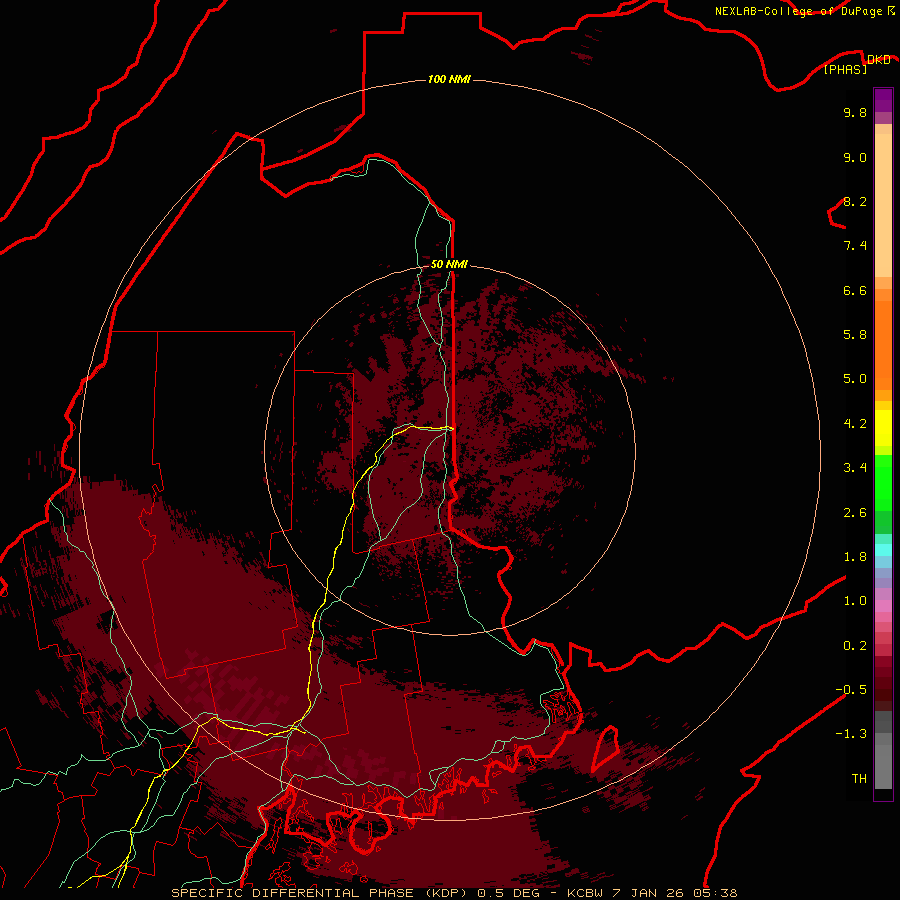Click the 5.0 color scale value

855,379
